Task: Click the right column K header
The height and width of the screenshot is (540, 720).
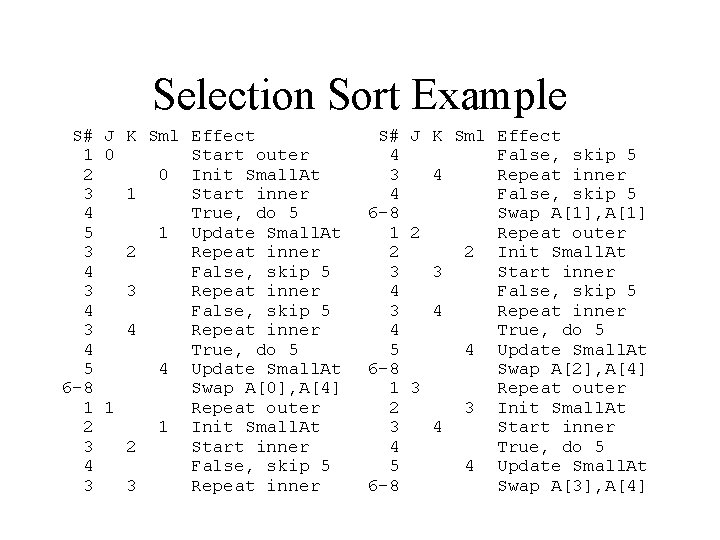Action: pyautogui.click(x=437, y=136)
